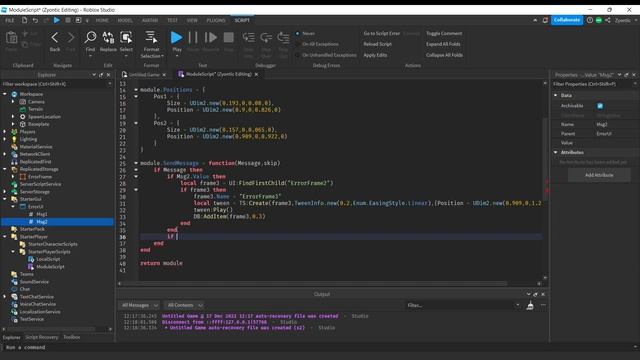Click the green status icon next to help
640x360 pixels.
(x=599, y=20)
